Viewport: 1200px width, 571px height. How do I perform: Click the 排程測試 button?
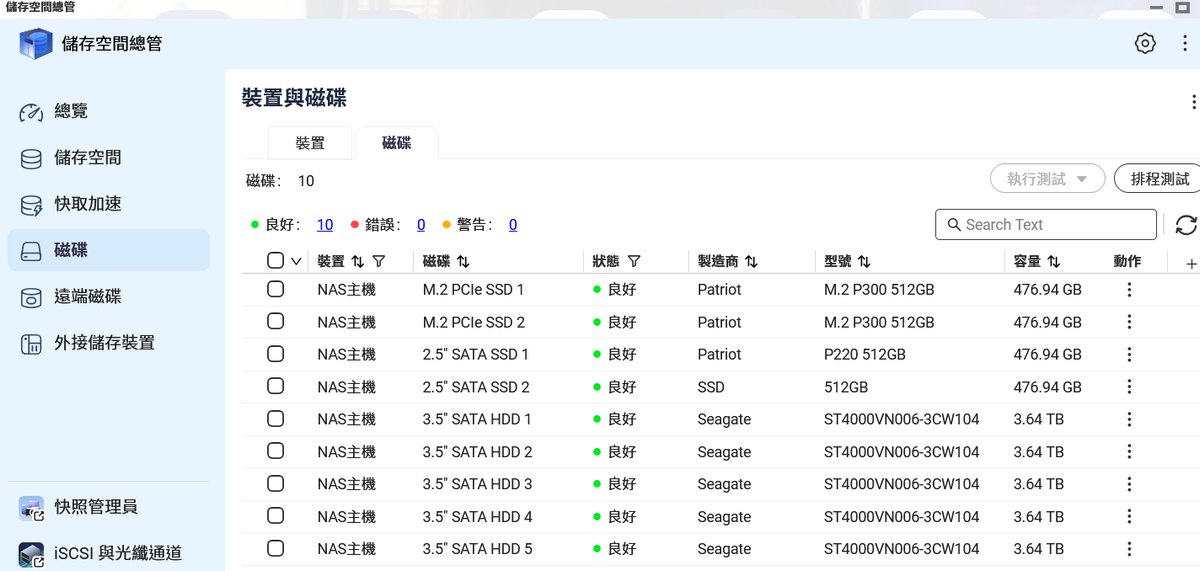[1160, 179]
